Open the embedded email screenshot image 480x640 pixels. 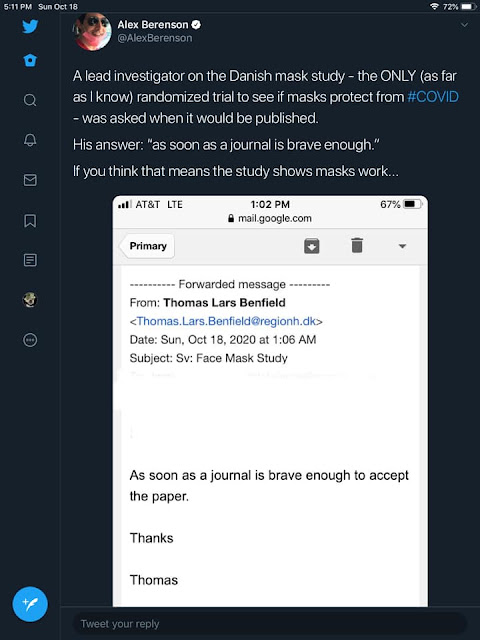click(x=270, y=401)
